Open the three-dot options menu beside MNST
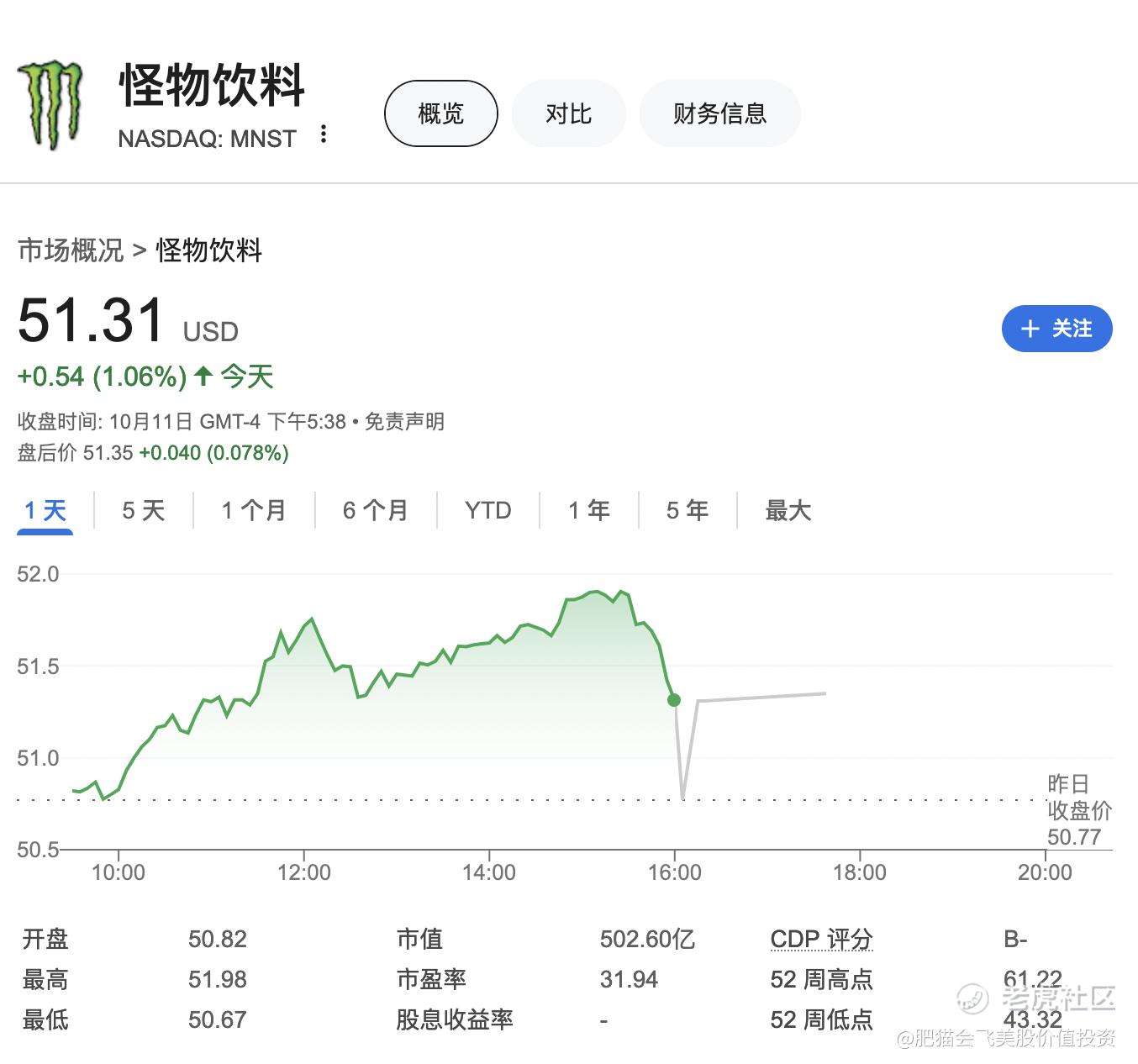 tap(324, 134)
